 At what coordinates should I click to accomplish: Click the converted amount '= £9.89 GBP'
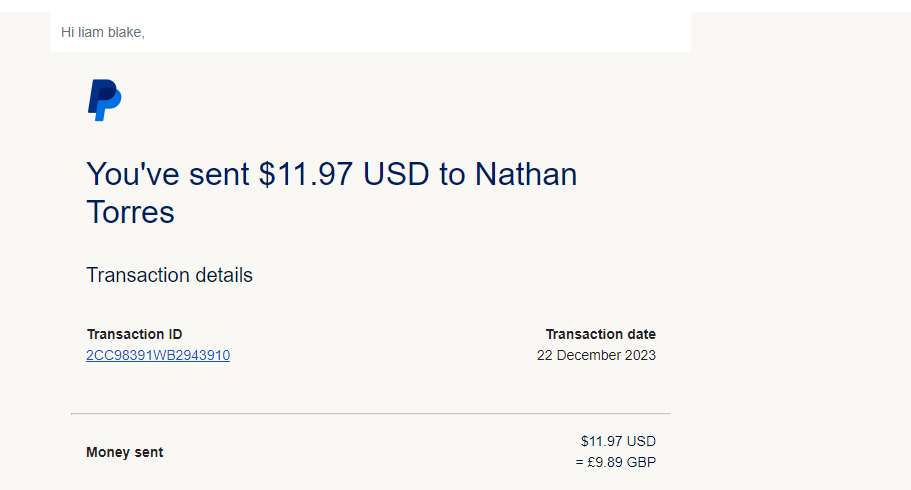pos(615,462)
